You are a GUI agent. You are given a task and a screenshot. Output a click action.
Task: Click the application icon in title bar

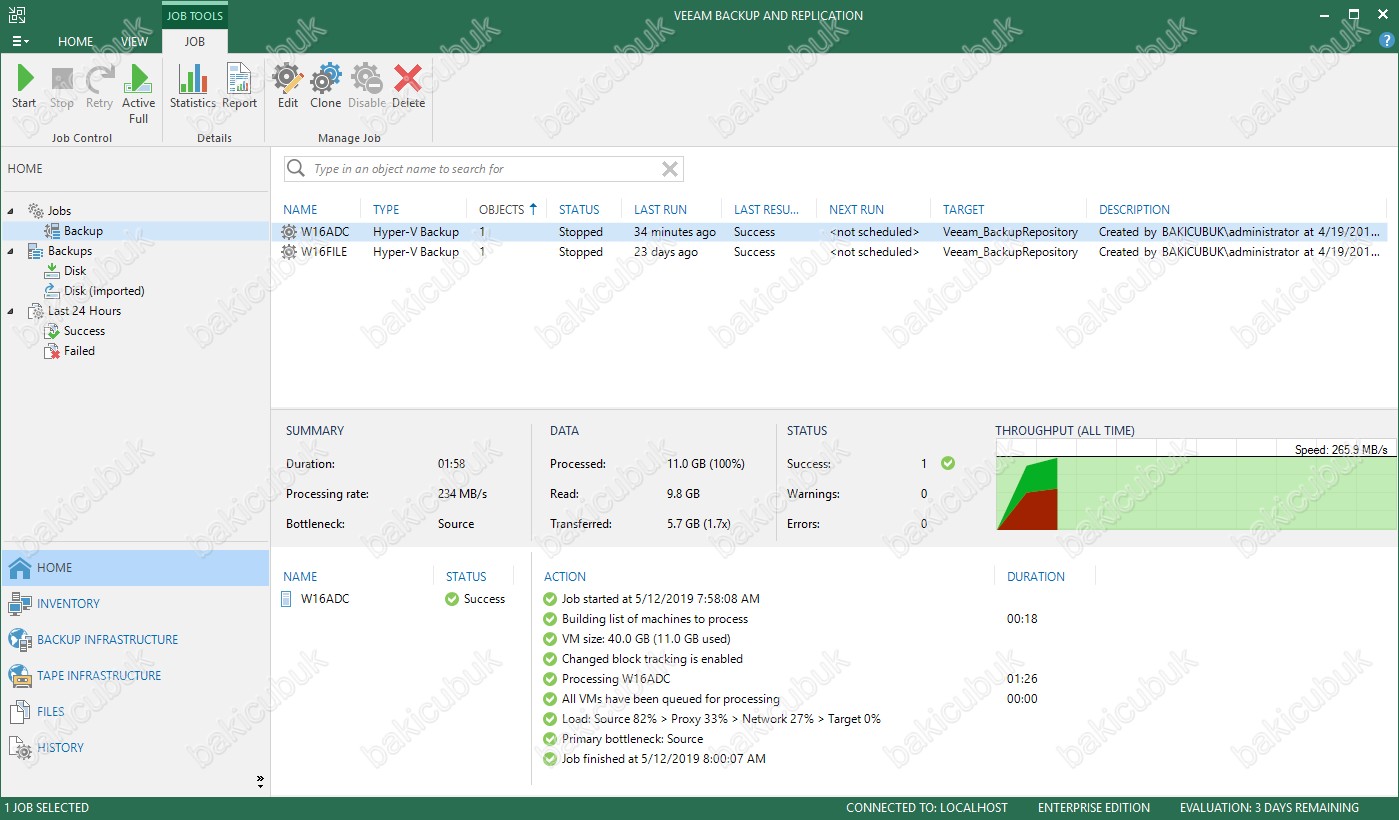pos(15,15)
